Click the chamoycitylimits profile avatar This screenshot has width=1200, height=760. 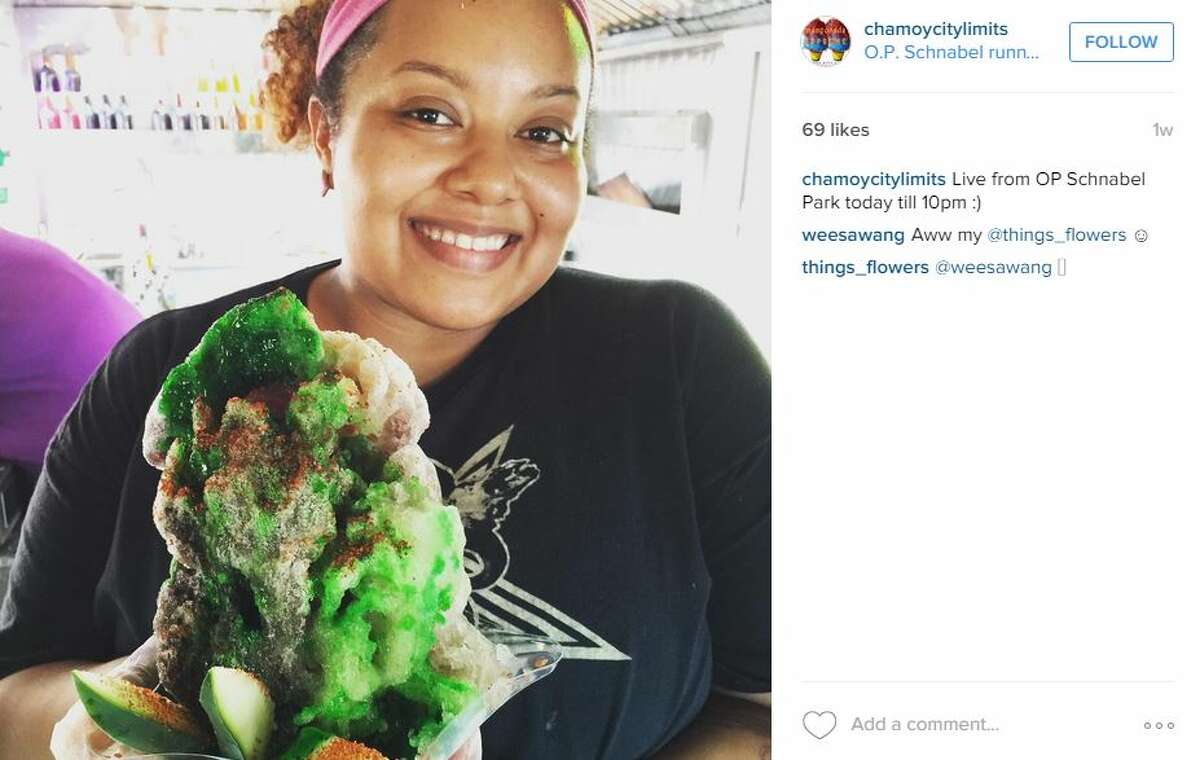tap(826, 42)
